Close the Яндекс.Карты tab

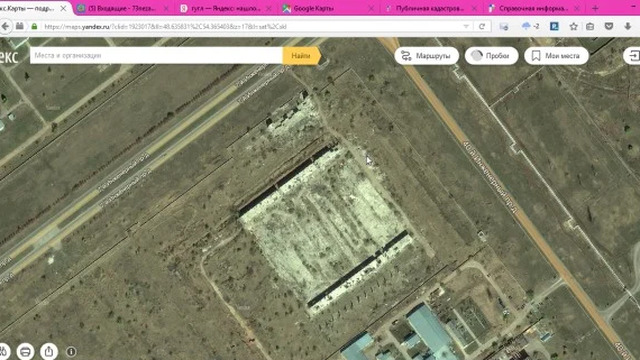pos(63,8)
